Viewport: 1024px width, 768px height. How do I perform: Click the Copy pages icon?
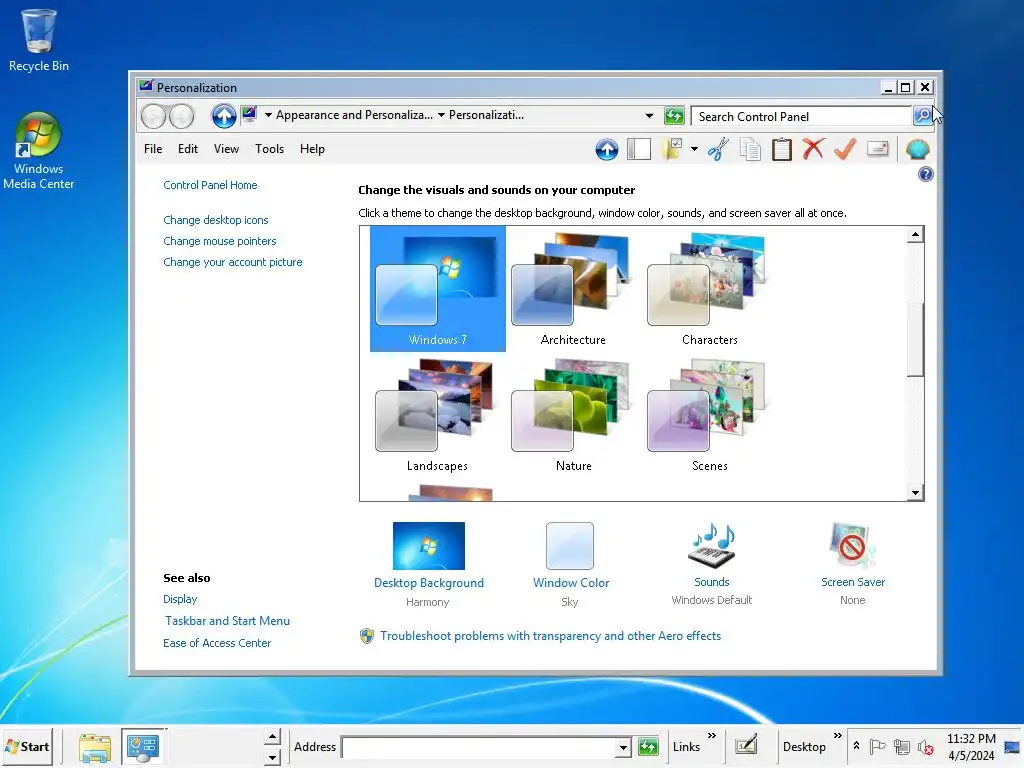tap(750, 150)
